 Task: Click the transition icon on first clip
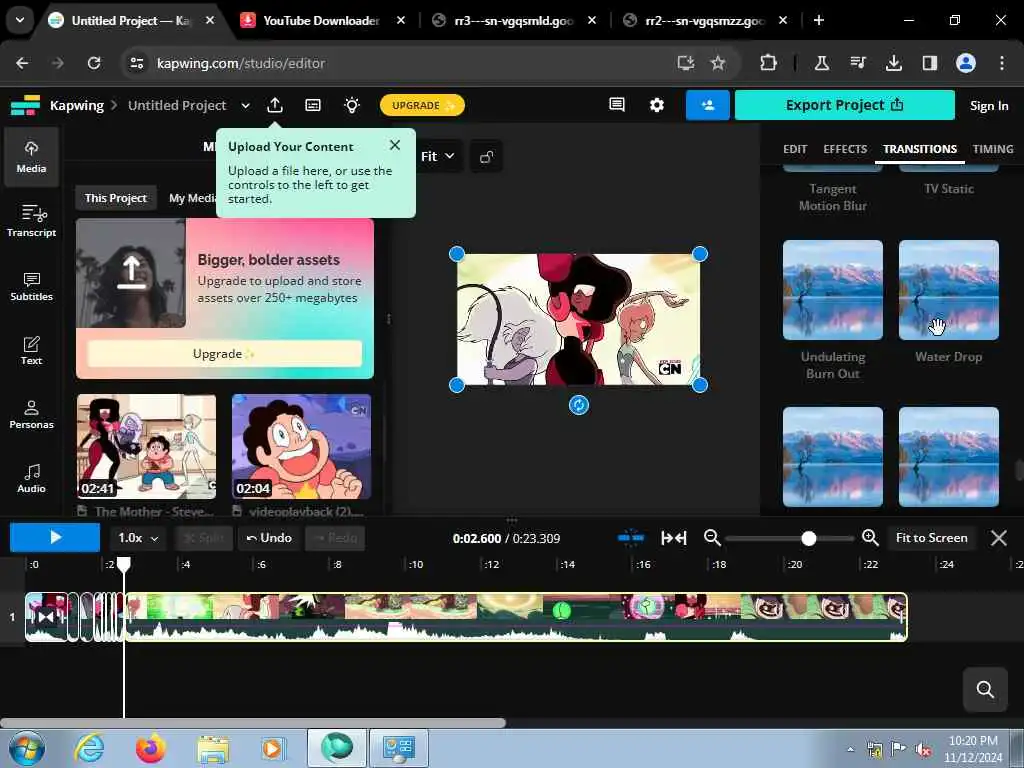tap(45, 616)
